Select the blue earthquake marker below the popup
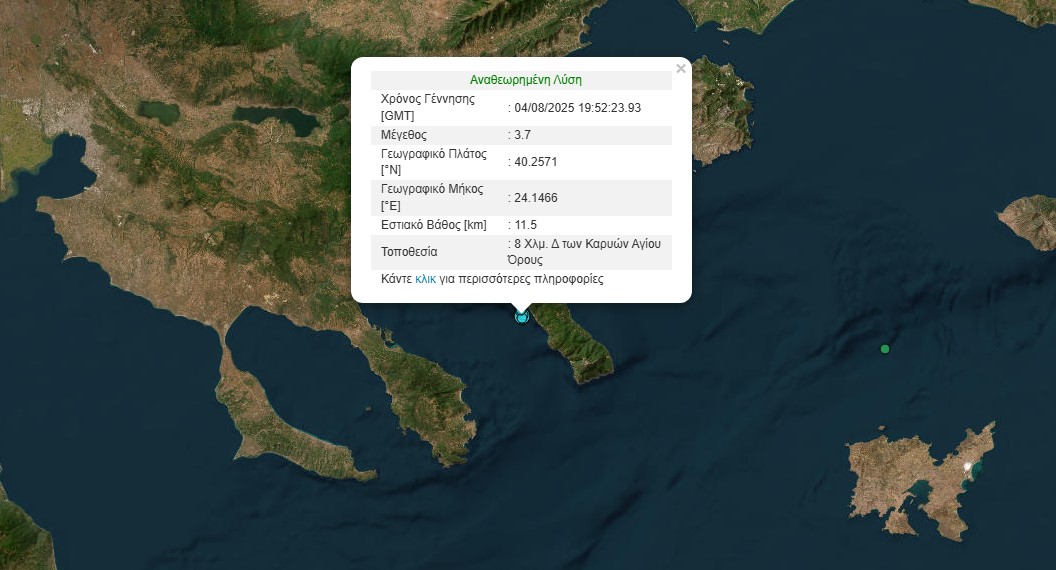The height and width of the screenshot is (570, 1056). click(521, 317)
